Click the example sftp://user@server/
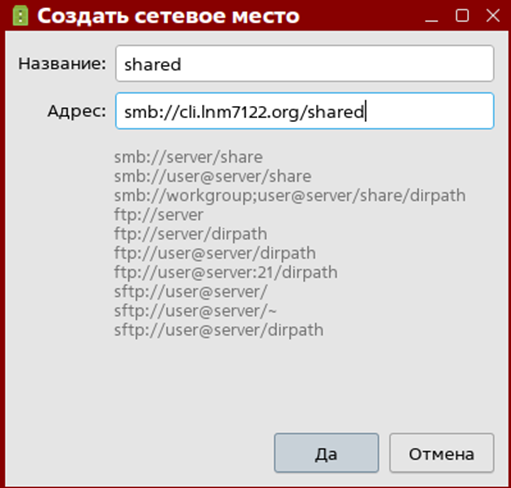The height and width of the screenshot is (488, 511). click(191, 292)
